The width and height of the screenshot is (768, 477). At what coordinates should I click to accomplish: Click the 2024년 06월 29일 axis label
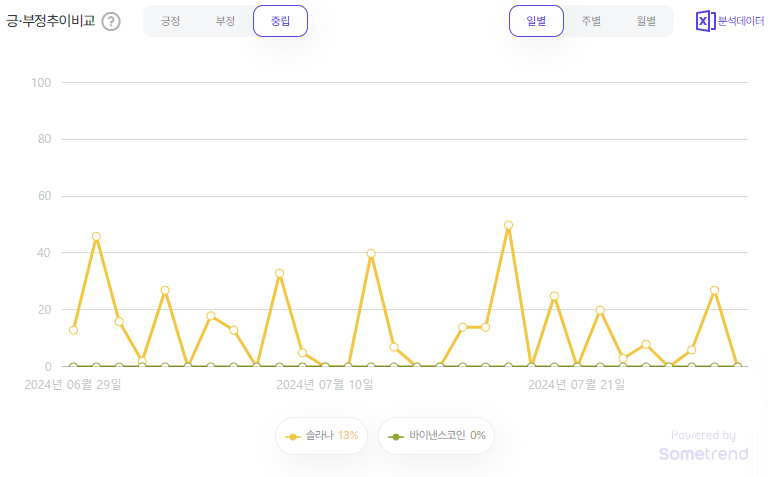pos(73,385)
